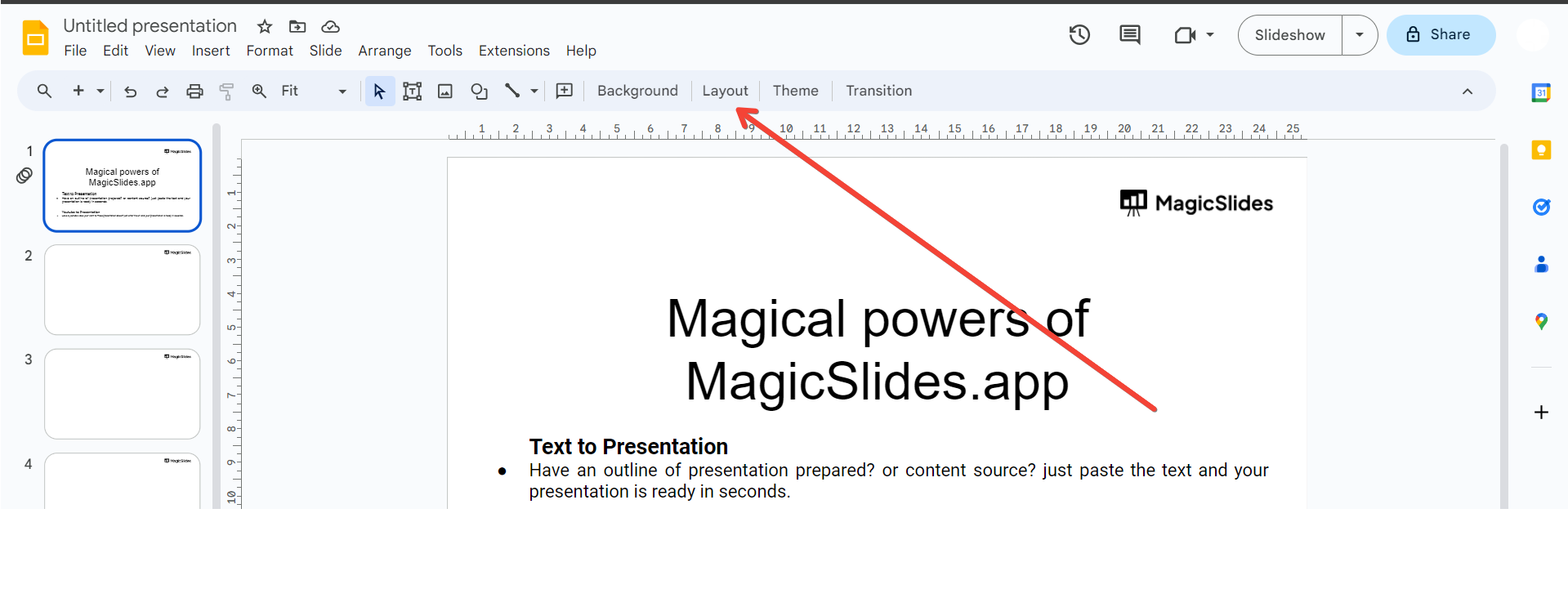1568x607 pixels.
Task: Open Google Calendar side panel
Action: click(x=1541, y=92)
